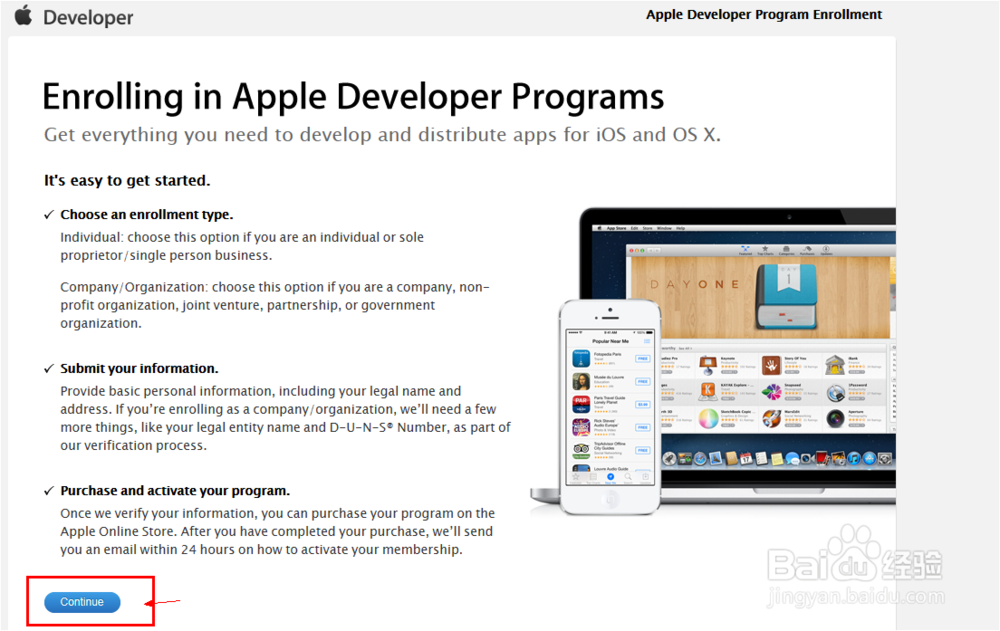Click checkmark beside 'Purchase and activate your program'

coord(48,491)
